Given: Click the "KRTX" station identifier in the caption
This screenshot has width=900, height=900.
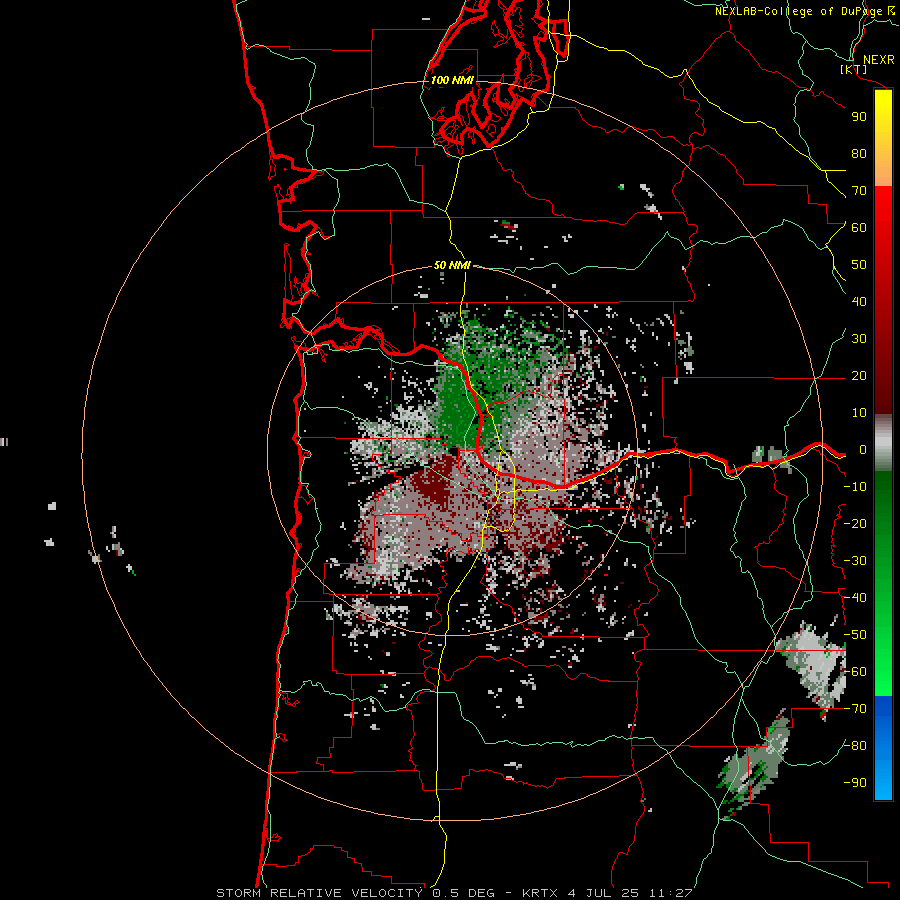Looking at the screenshot, I should click(540, 893).
